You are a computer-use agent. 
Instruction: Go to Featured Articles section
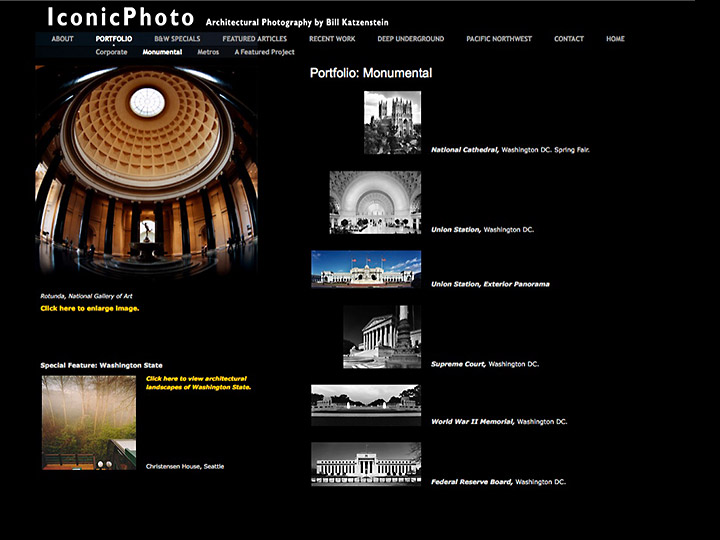pyautogui.click(x=254, y=39)
